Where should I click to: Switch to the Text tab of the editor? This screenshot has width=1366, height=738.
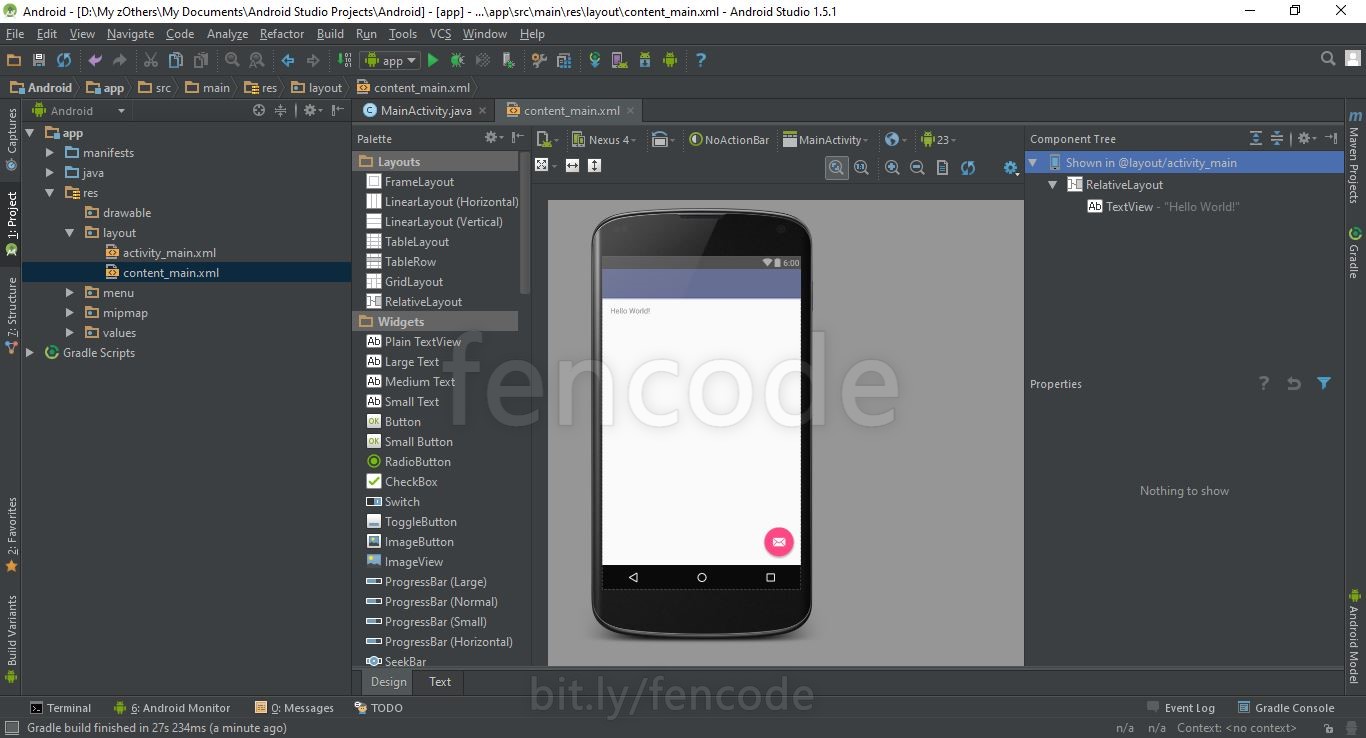click(x=439, y=681)
